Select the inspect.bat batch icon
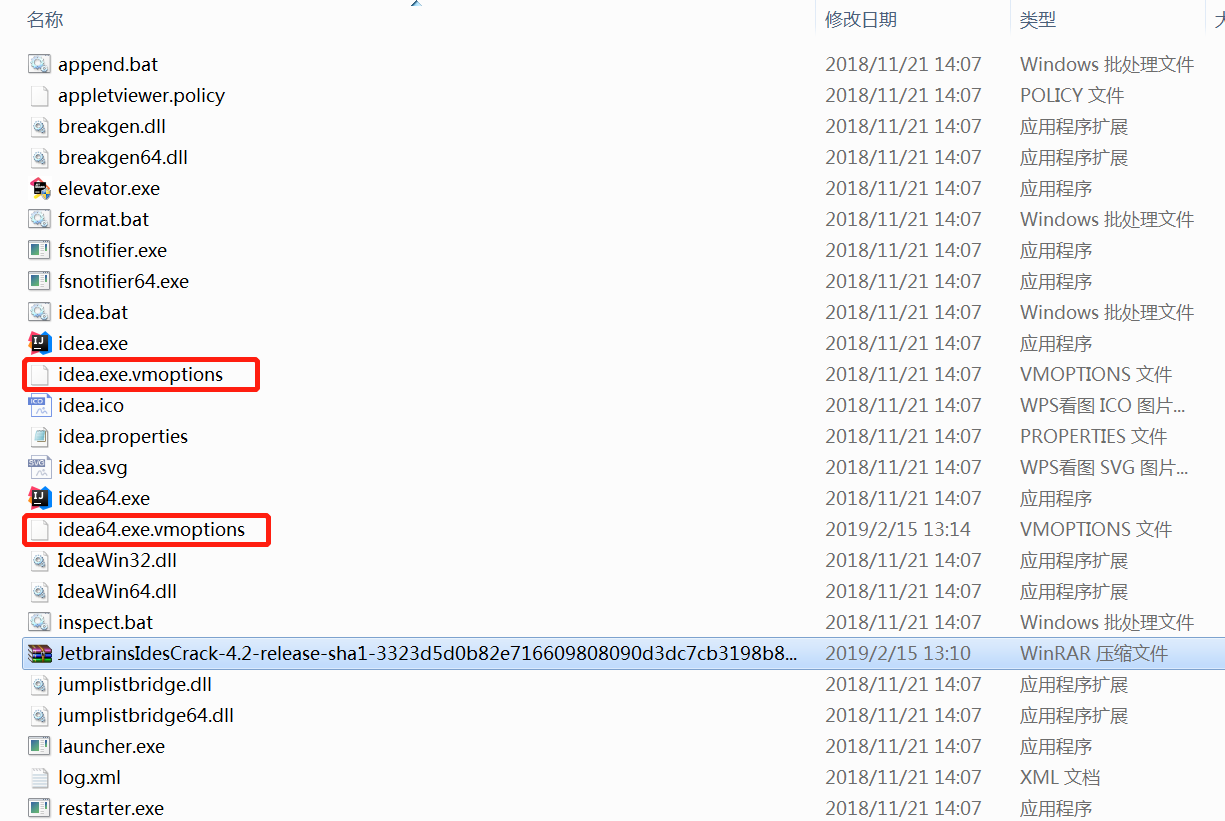This screenshot has width=1225, height=821. (x=40, y=622)
